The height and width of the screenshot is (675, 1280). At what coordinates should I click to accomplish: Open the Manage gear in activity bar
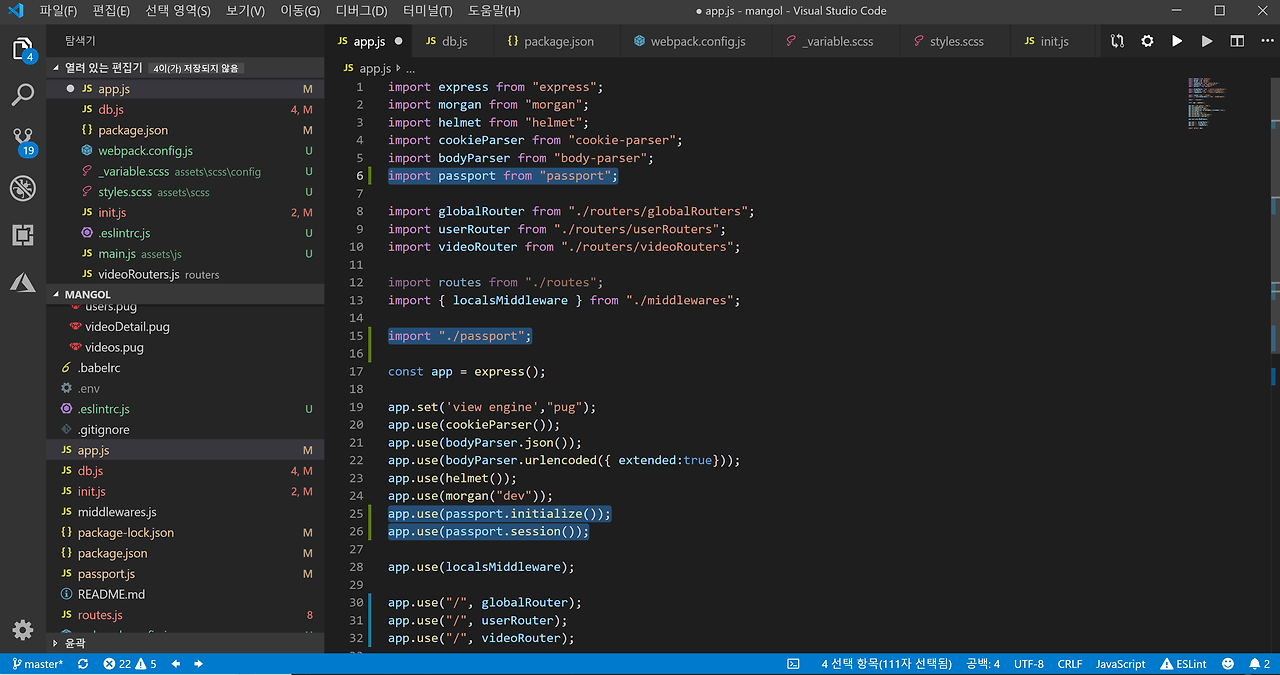(x=22, y=630)
